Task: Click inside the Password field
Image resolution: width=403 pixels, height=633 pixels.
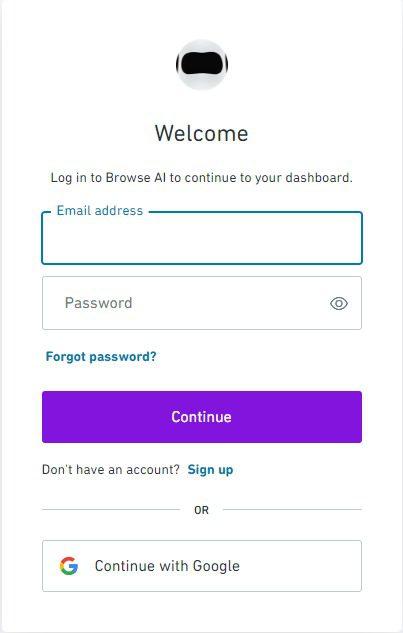Action: [x=202, y=303]
